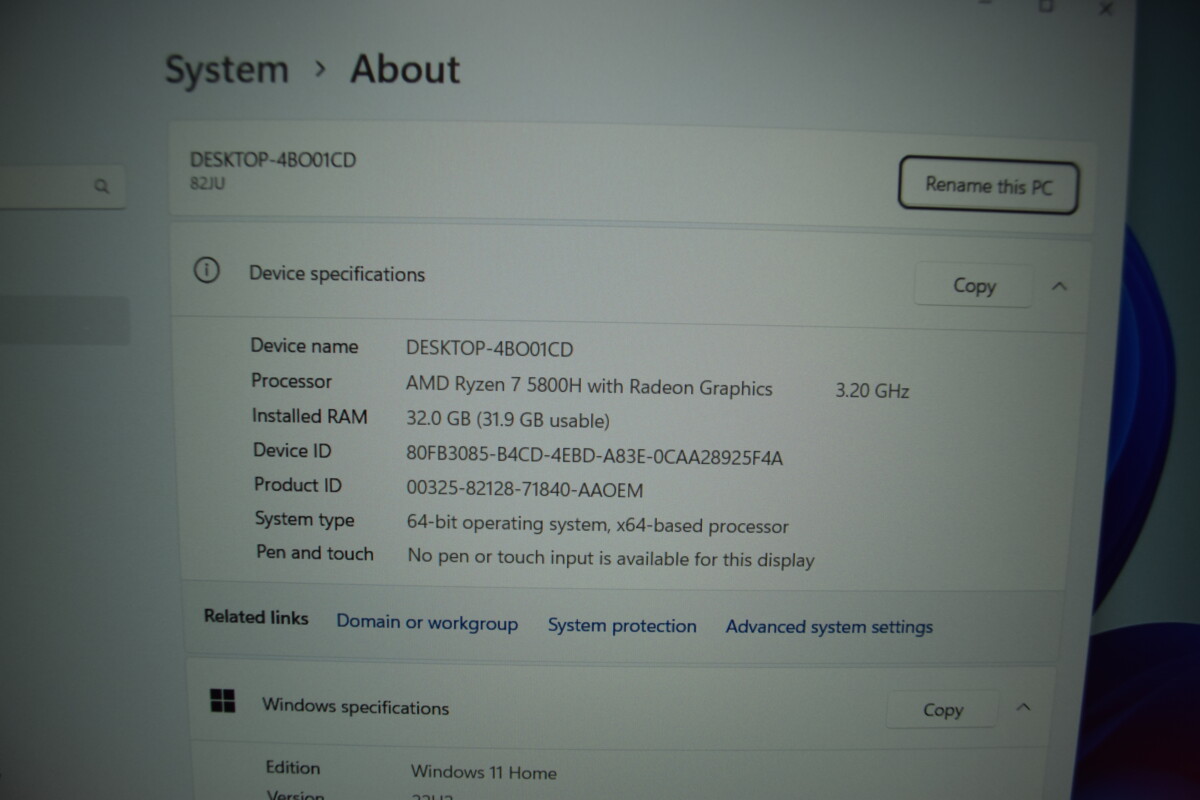Click the header PC name DESKTOP-4BO01CD

click(x=273, y=160)
